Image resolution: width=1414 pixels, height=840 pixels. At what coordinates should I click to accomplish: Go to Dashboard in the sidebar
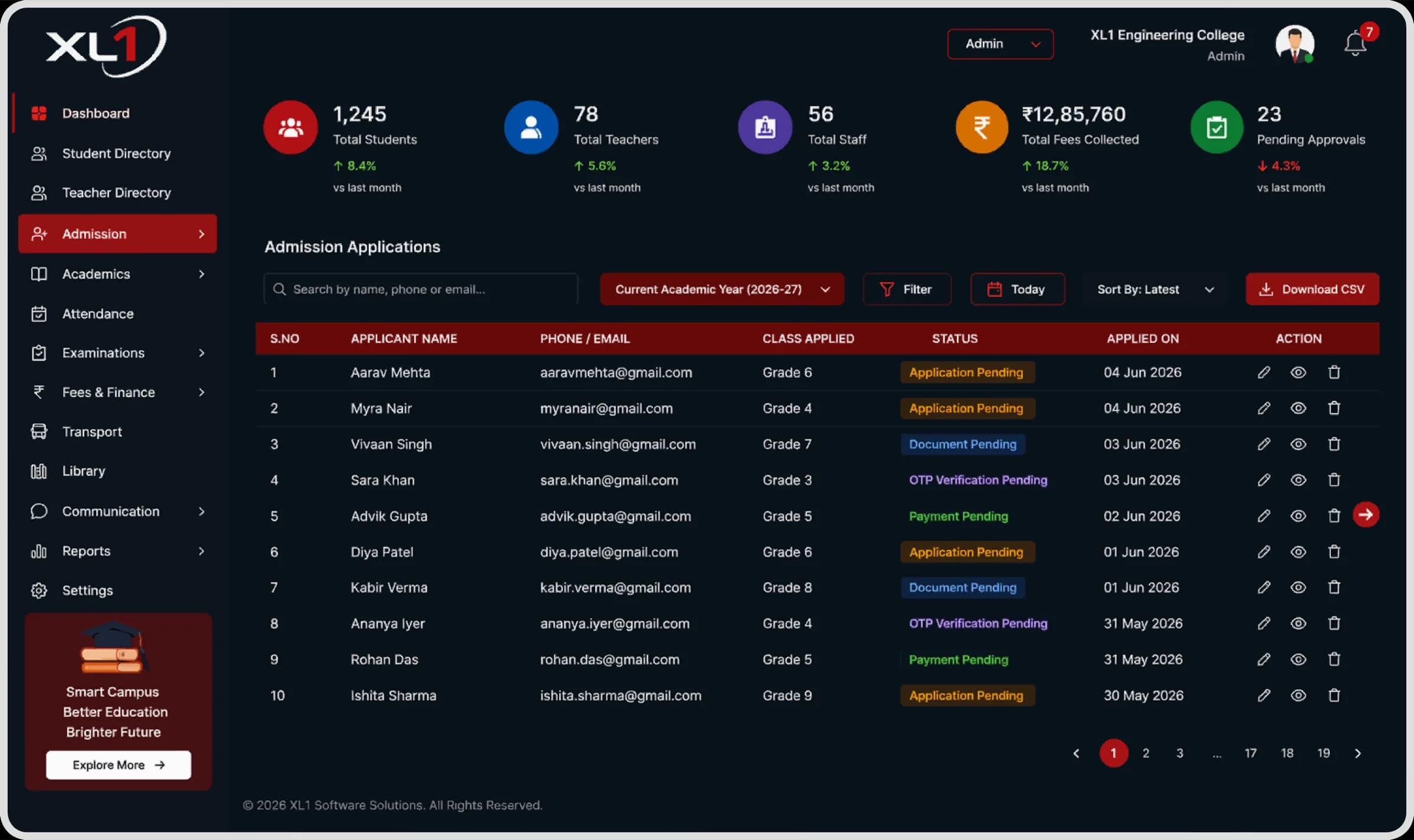tap(118, 113)
